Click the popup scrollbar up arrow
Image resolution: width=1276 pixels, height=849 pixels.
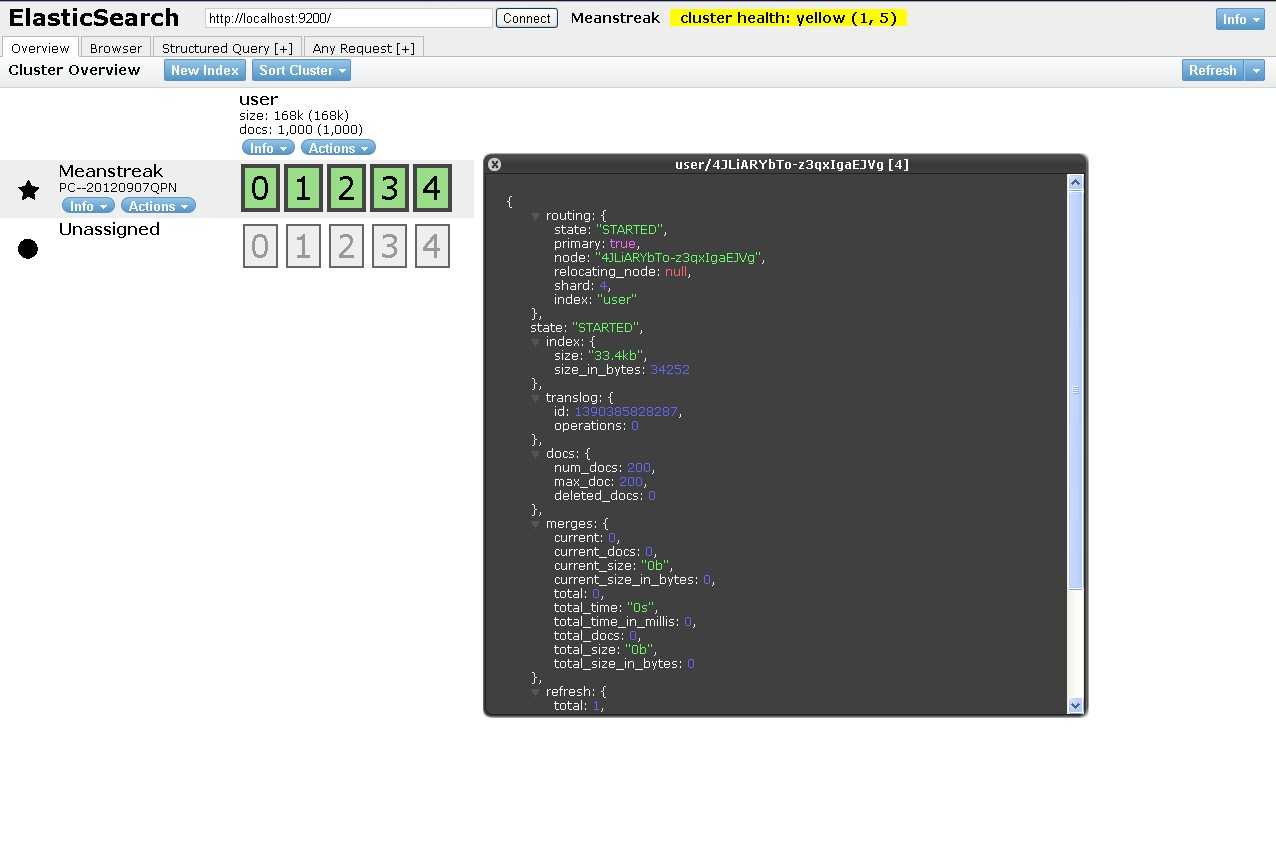point(1076,182)
